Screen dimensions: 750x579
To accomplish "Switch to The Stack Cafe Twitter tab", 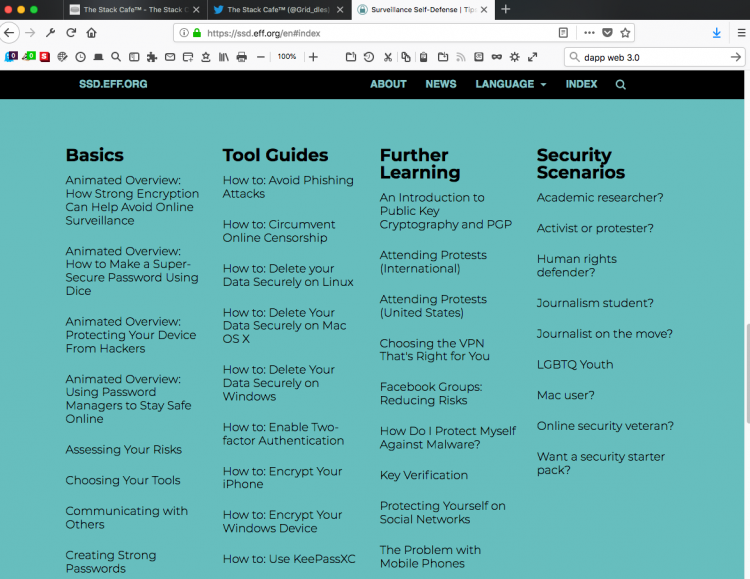I will tap(279, 10).
